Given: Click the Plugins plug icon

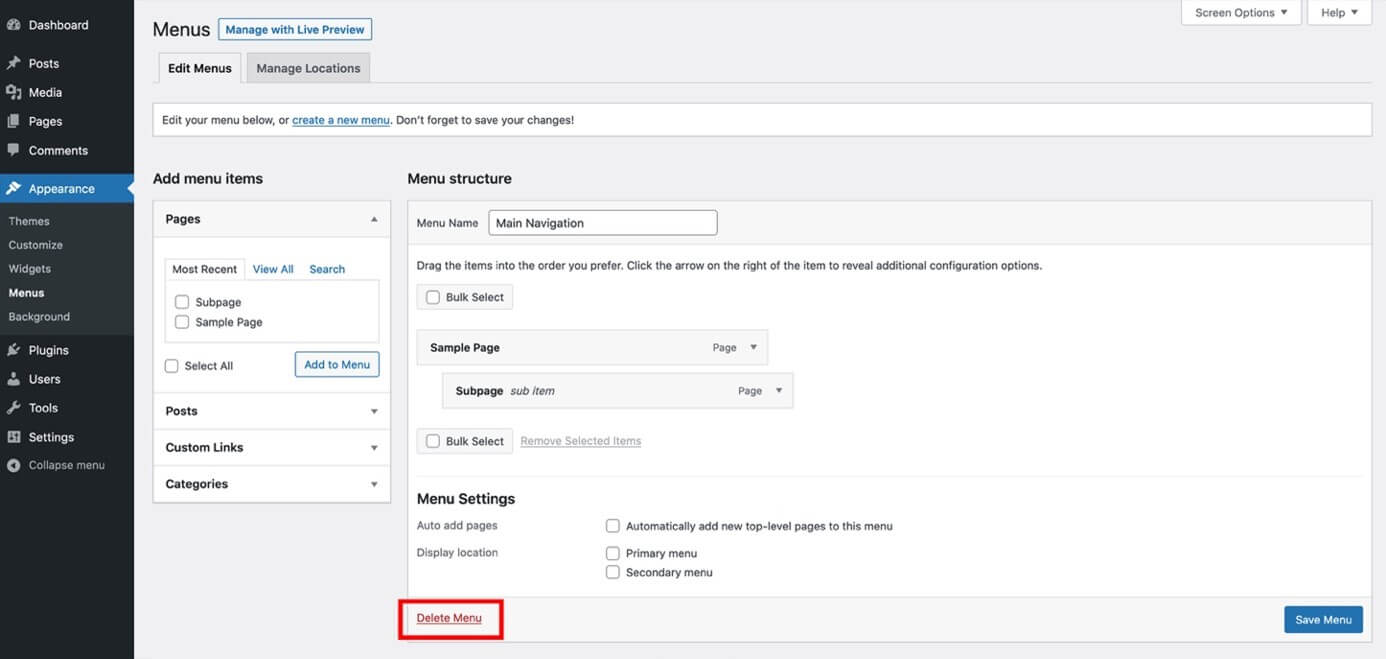Looking at the screenshot, I should [x=13, y=350].
